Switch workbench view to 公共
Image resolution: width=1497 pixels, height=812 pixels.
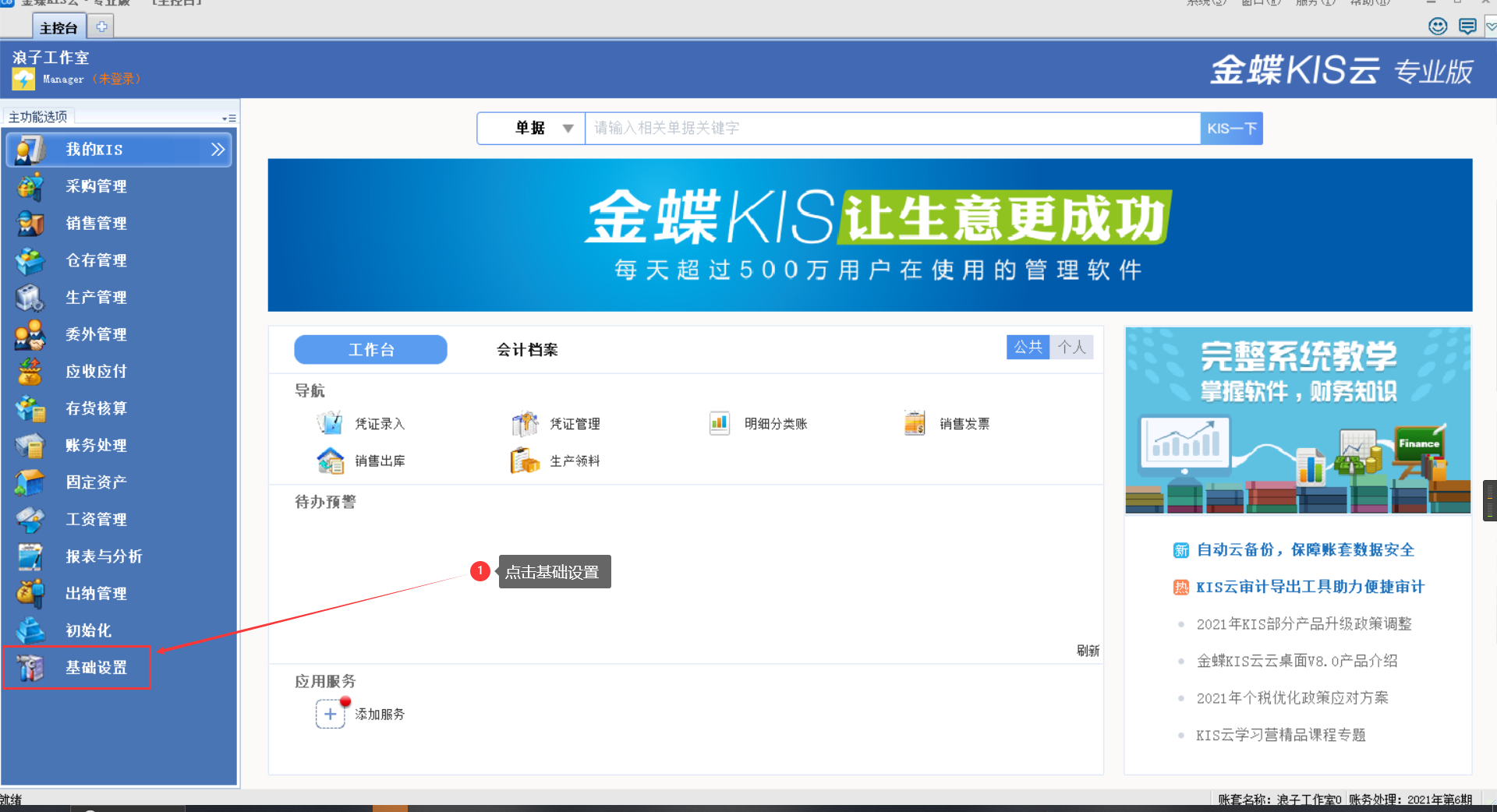click(1028, 347)
